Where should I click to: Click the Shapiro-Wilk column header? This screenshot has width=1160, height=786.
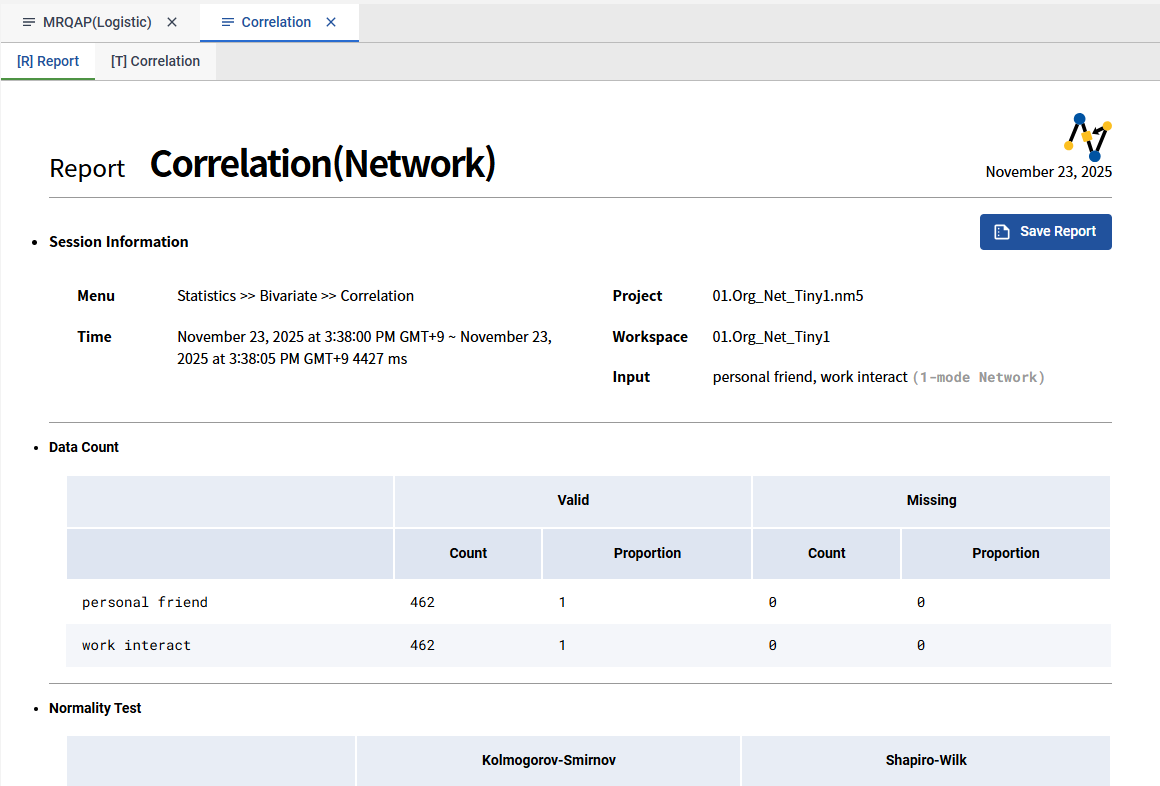[926, 760]
